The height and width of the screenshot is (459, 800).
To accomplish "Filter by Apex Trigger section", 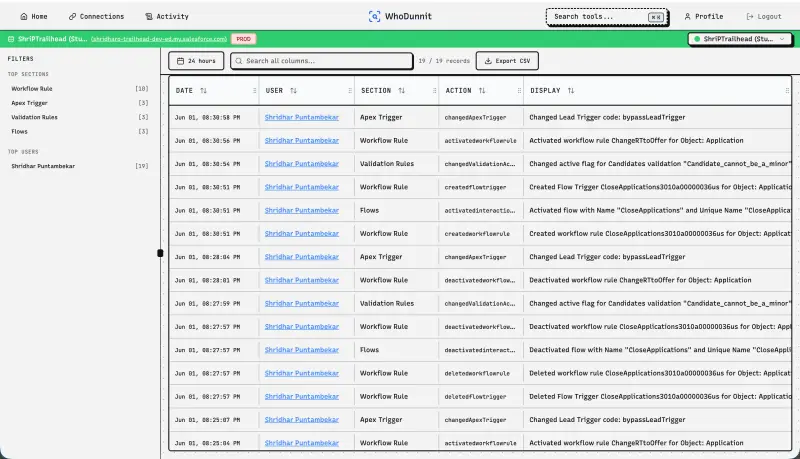I will coord(80,103).
